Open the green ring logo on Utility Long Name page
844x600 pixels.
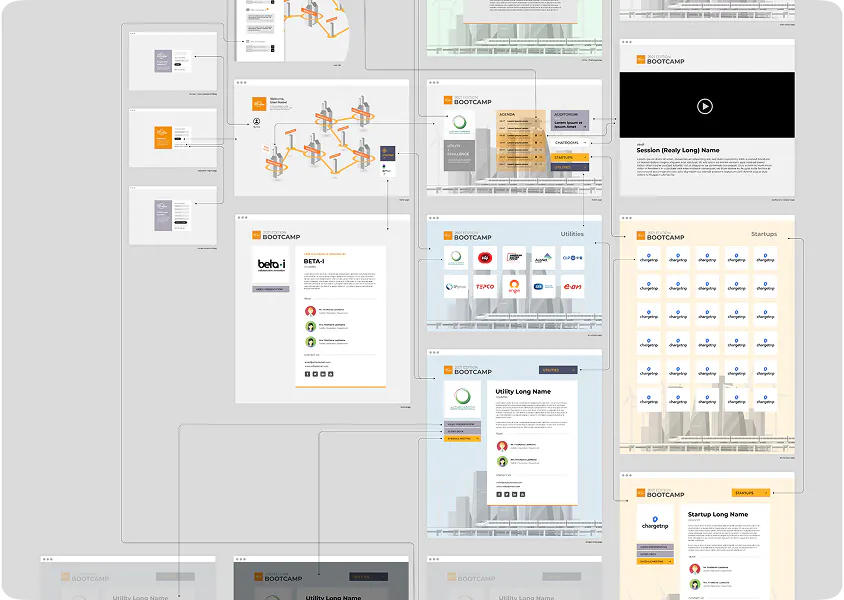pyautogui.click(x=462, y=399)
